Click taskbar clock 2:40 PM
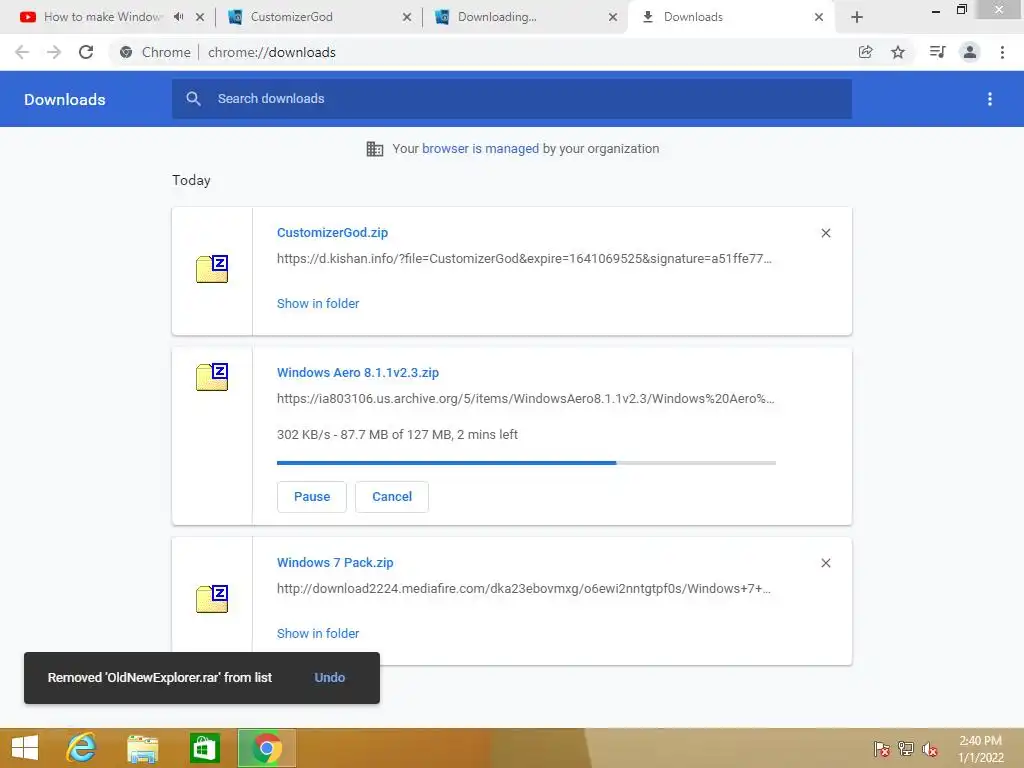 click(x=980, y=741)
